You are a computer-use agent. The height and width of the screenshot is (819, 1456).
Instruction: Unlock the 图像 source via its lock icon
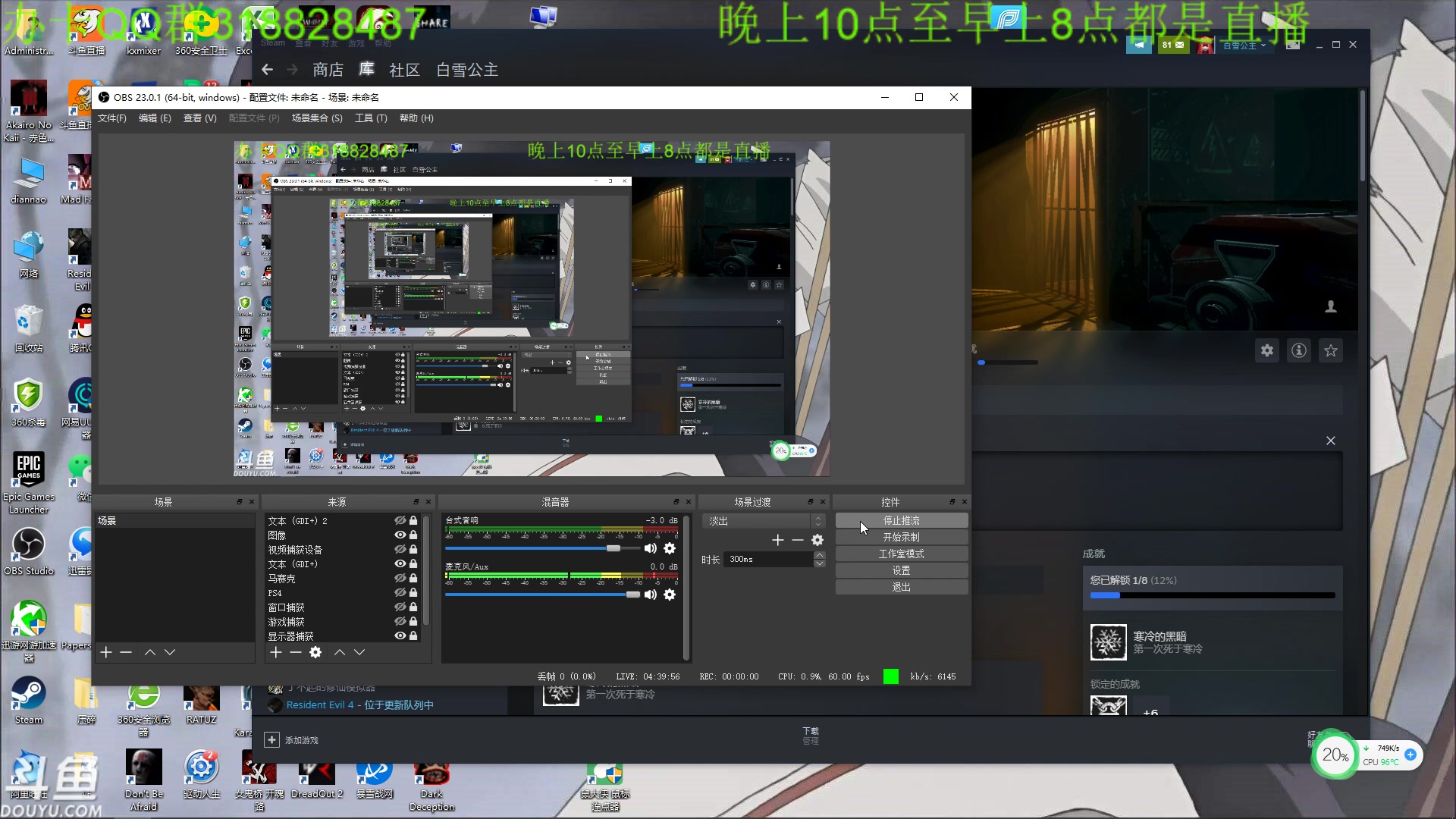(413, 535)
